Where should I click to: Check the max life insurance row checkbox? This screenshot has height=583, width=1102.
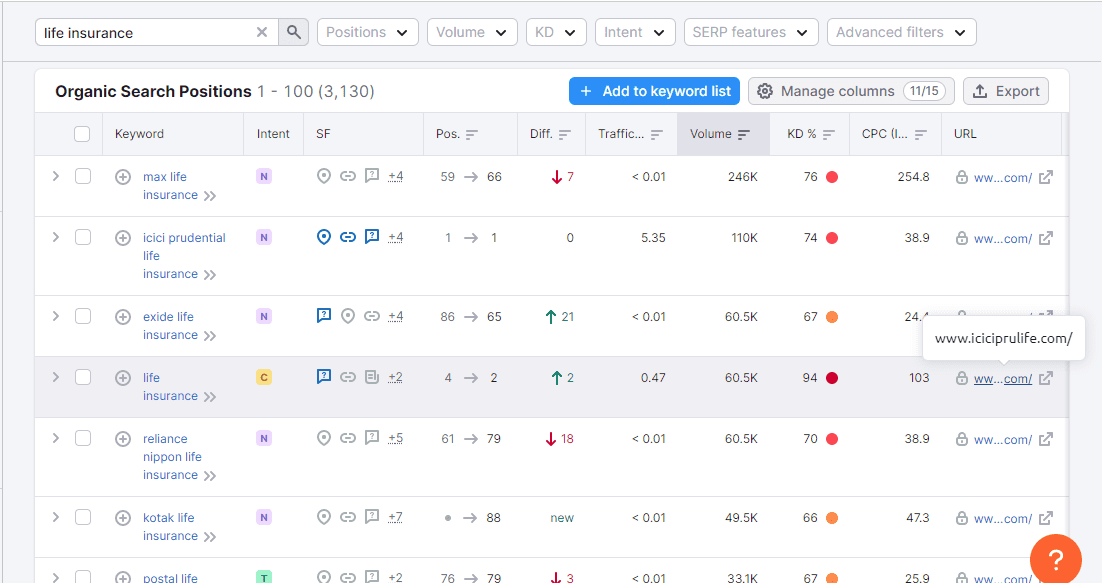click(83, 176)
